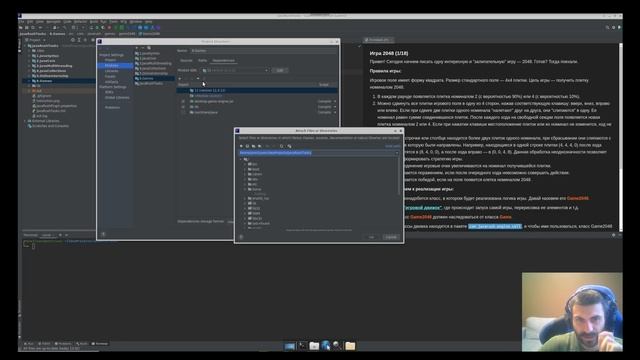Open the yellow folder icon in the taskbar

[350, 346]
